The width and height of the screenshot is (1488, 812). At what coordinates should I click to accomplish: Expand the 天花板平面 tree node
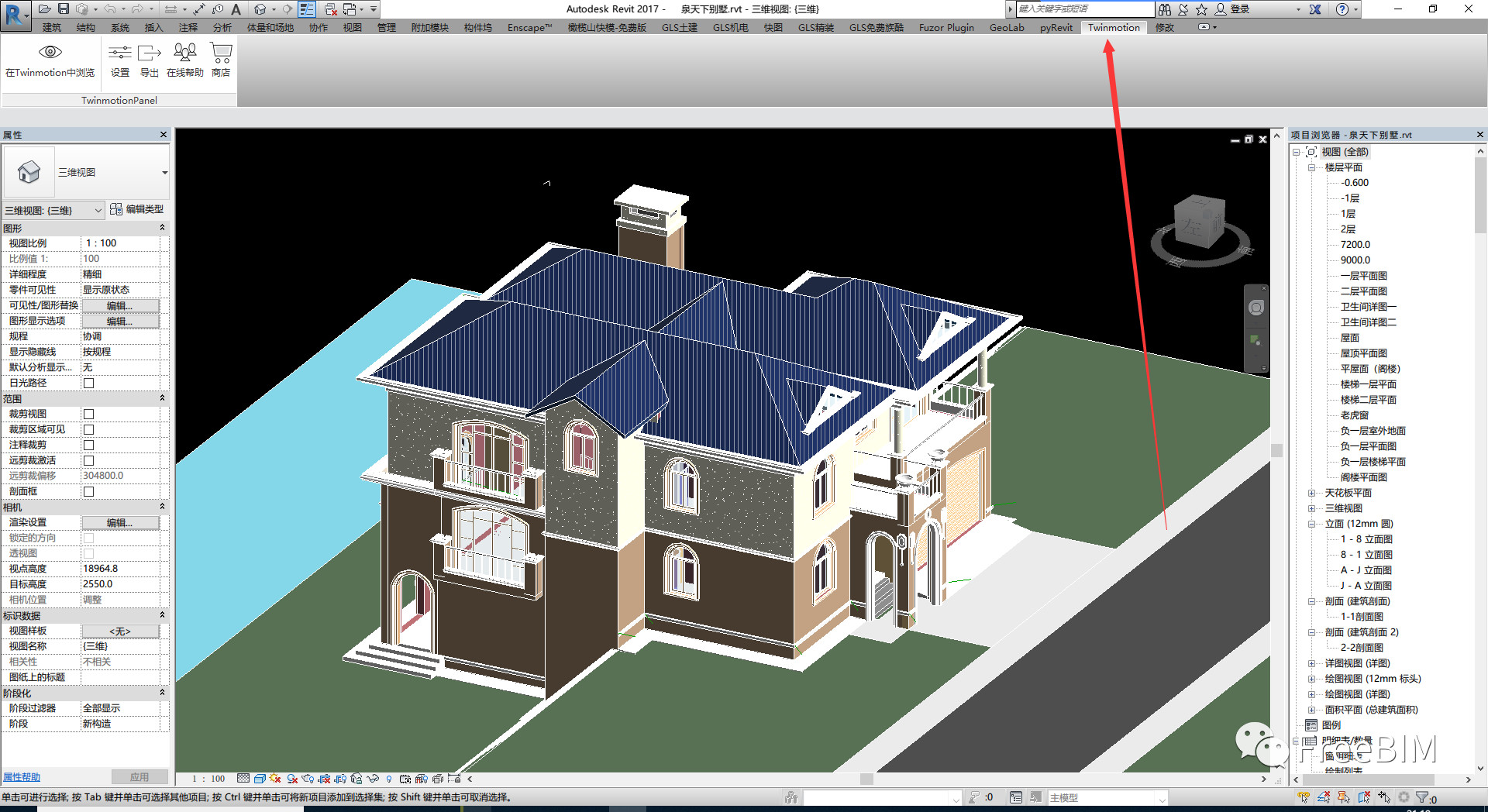click(1311, 493)
